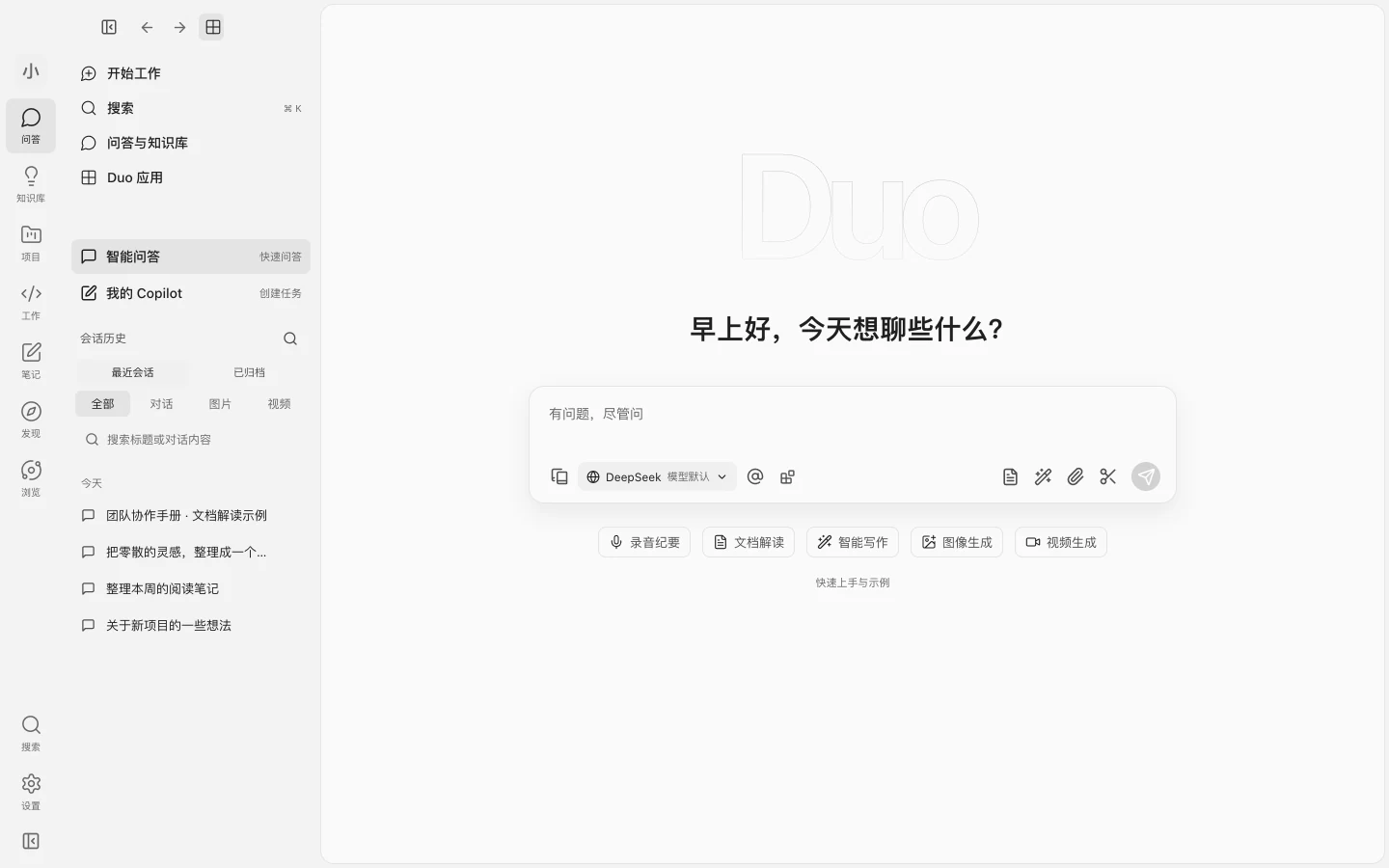Click the send paper-plane button

1146,476
